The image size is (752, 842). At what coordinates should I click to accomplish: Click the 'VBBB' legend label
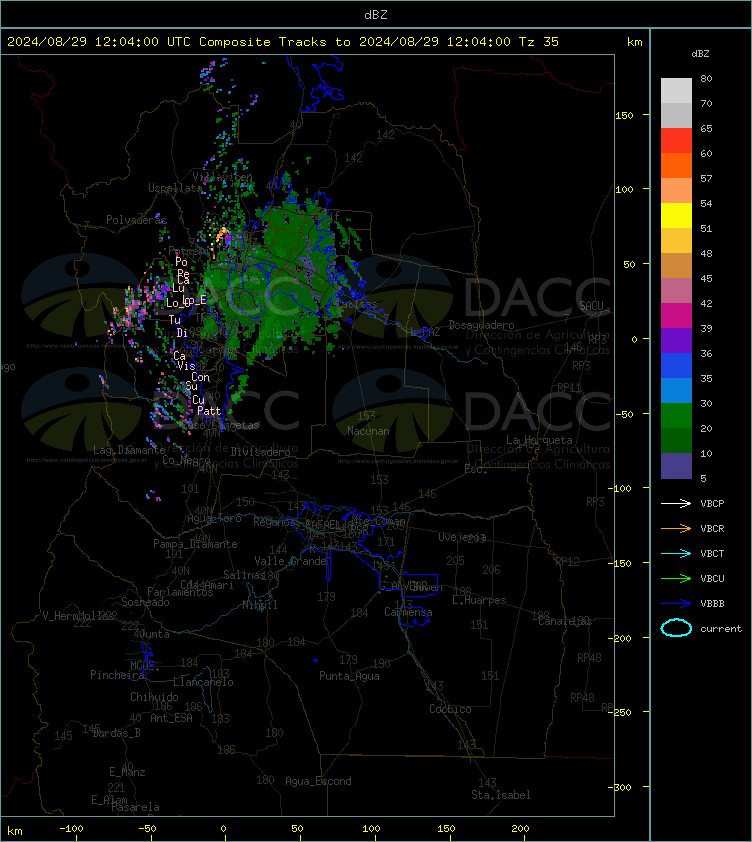(712, 604)
